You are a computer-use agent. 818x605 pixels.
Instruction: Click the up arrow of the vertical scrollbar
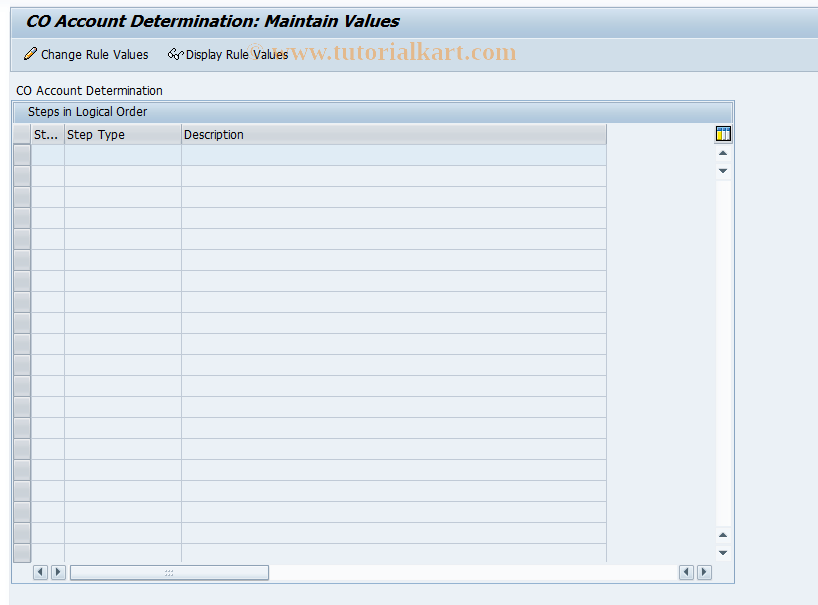[722, 153]
